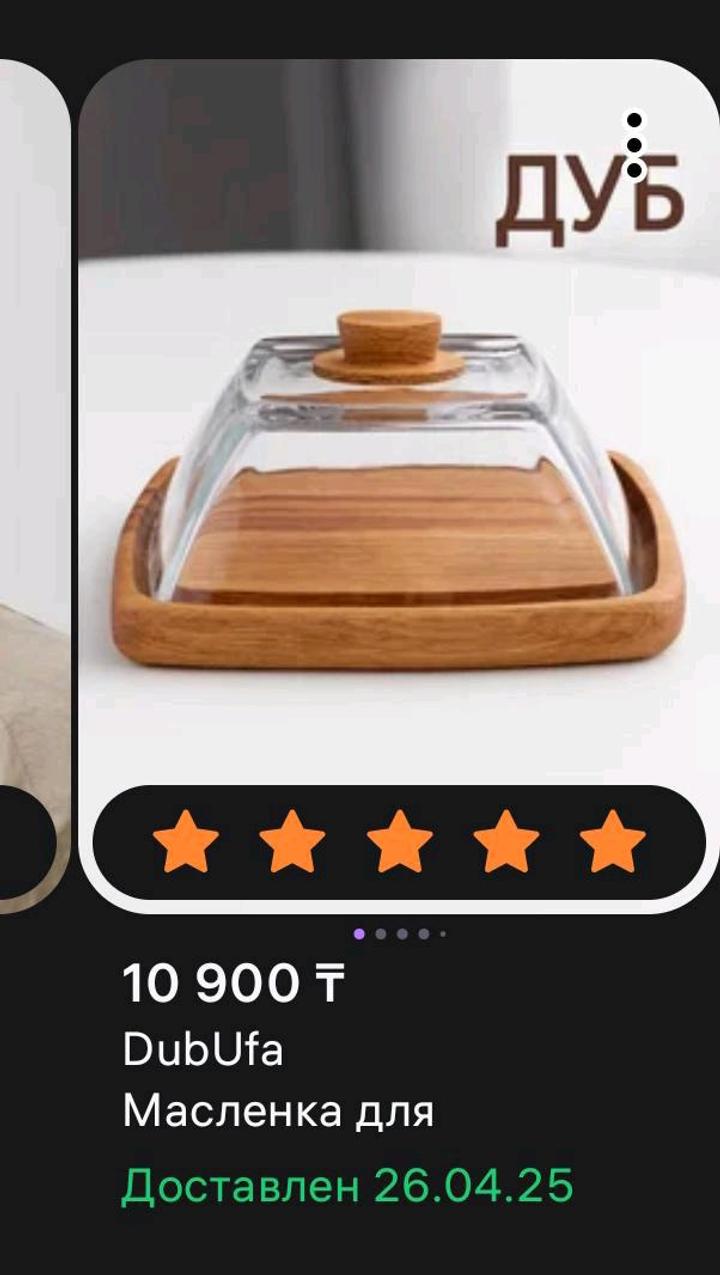Open the three-dot options menu

(634, 145)
